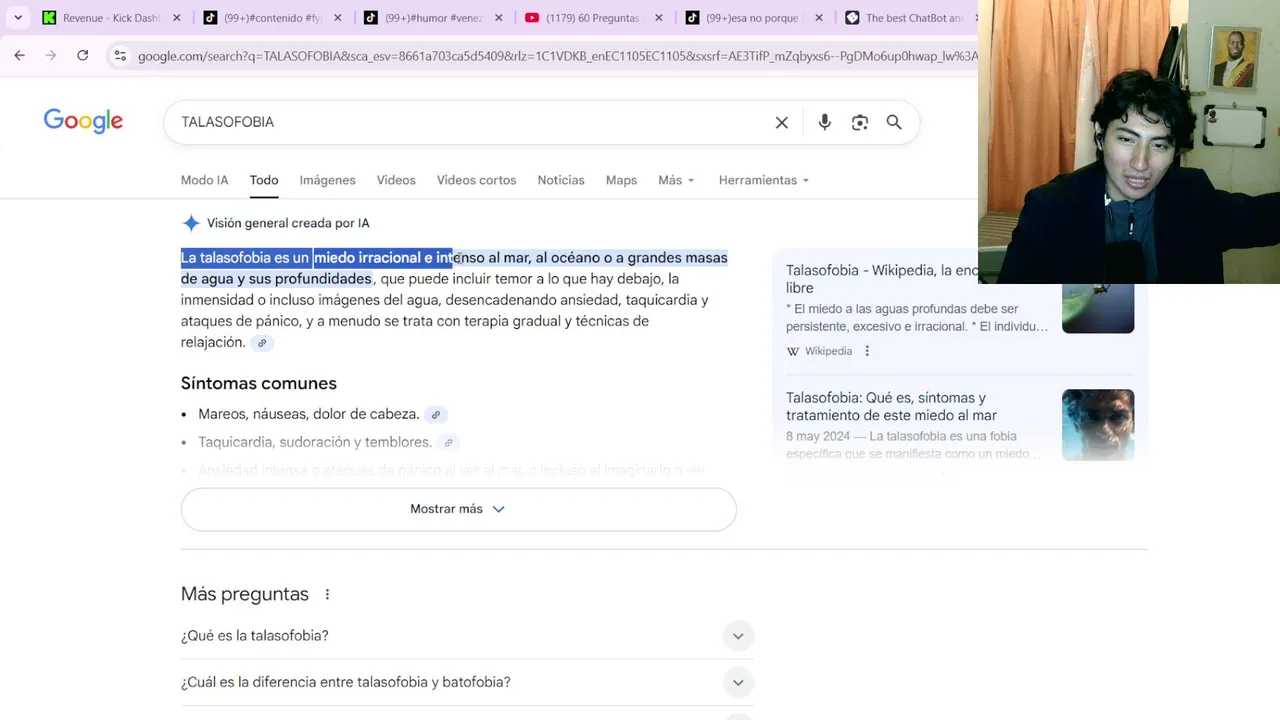
Task: Click the 'Más preguntas' heading
Action: pos(245,594)
